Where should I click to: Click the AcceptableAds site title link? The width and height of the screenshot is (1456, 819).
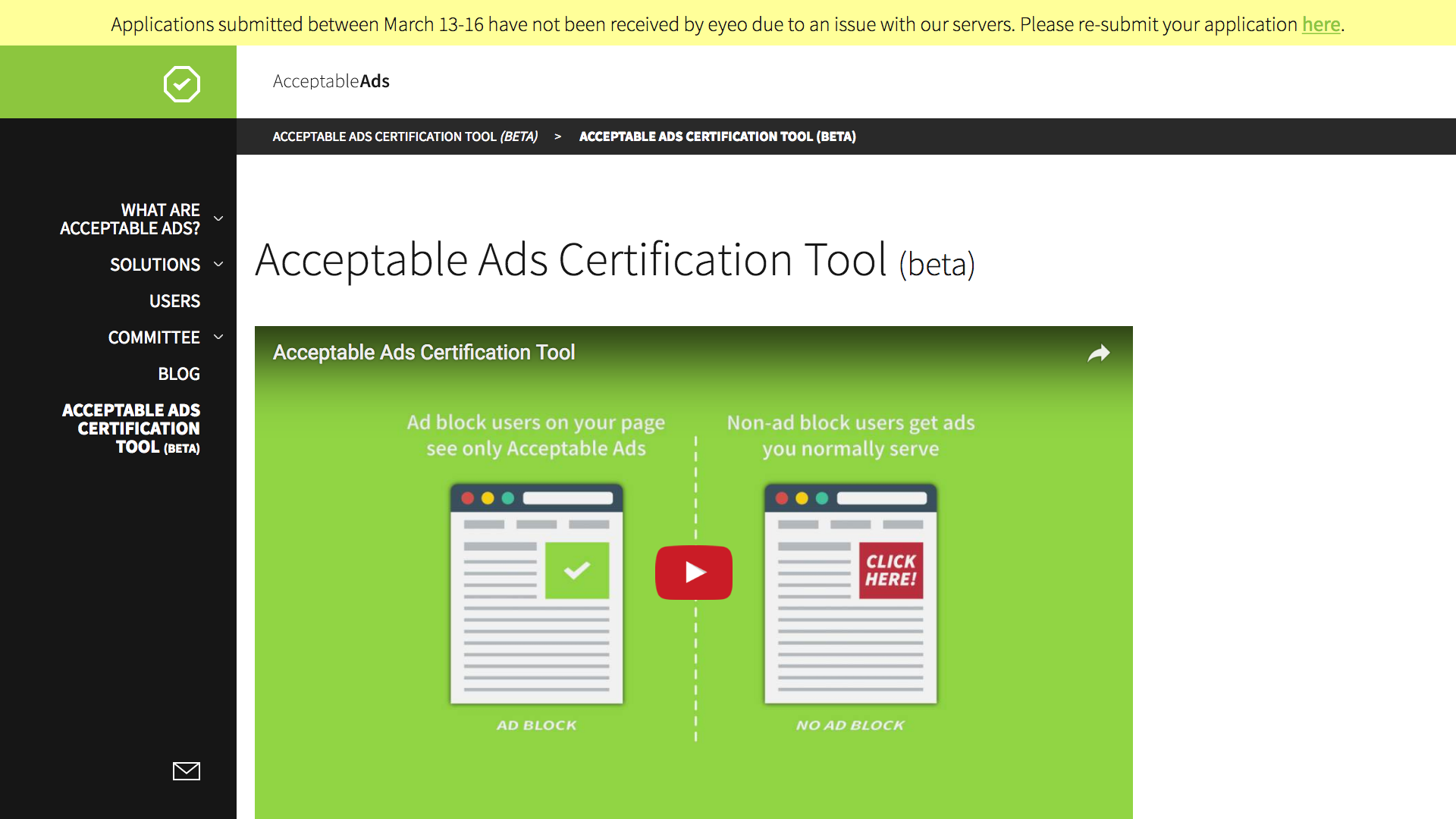pyautogui.click(x=331, y=81)
